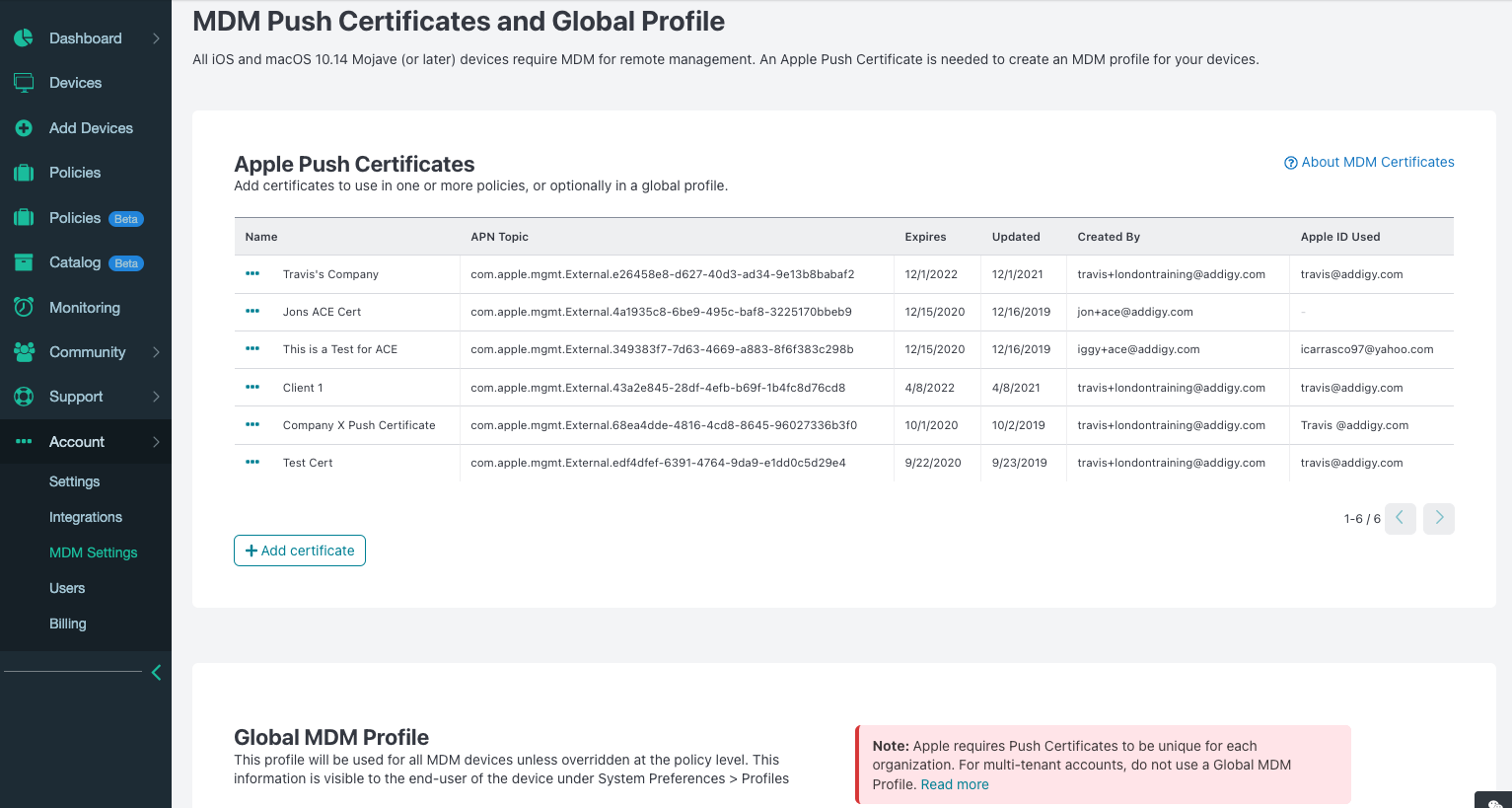This screenshot has width=1512, height=808.
Task: Click the Add certificate button
Action: click(300, 551)
